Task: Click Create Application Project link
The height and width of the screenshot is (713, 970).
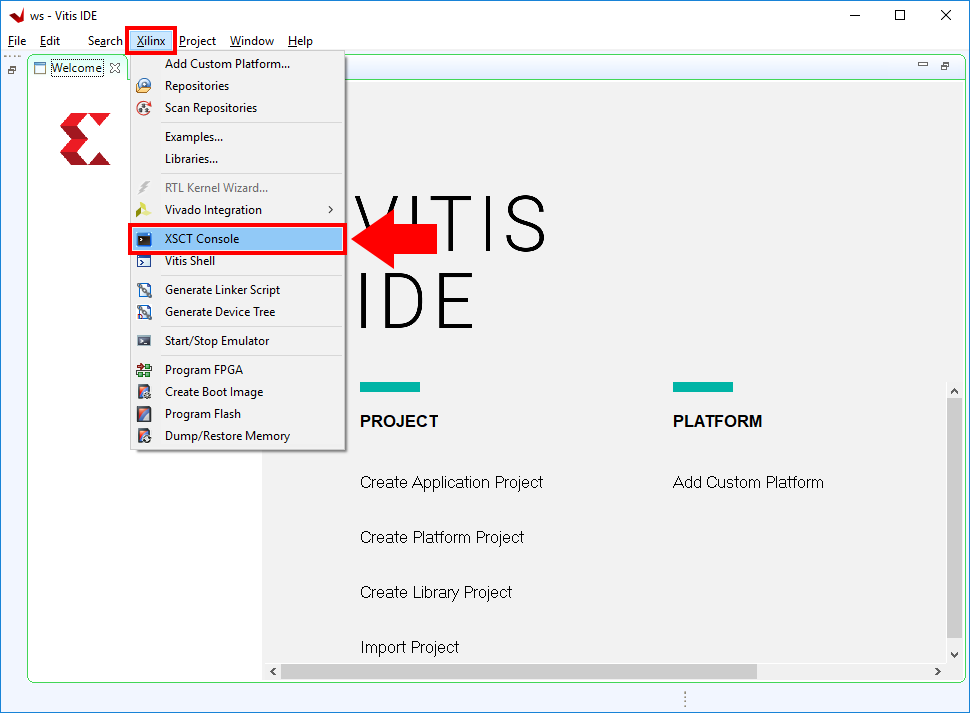Action: (x=451, y=482)
